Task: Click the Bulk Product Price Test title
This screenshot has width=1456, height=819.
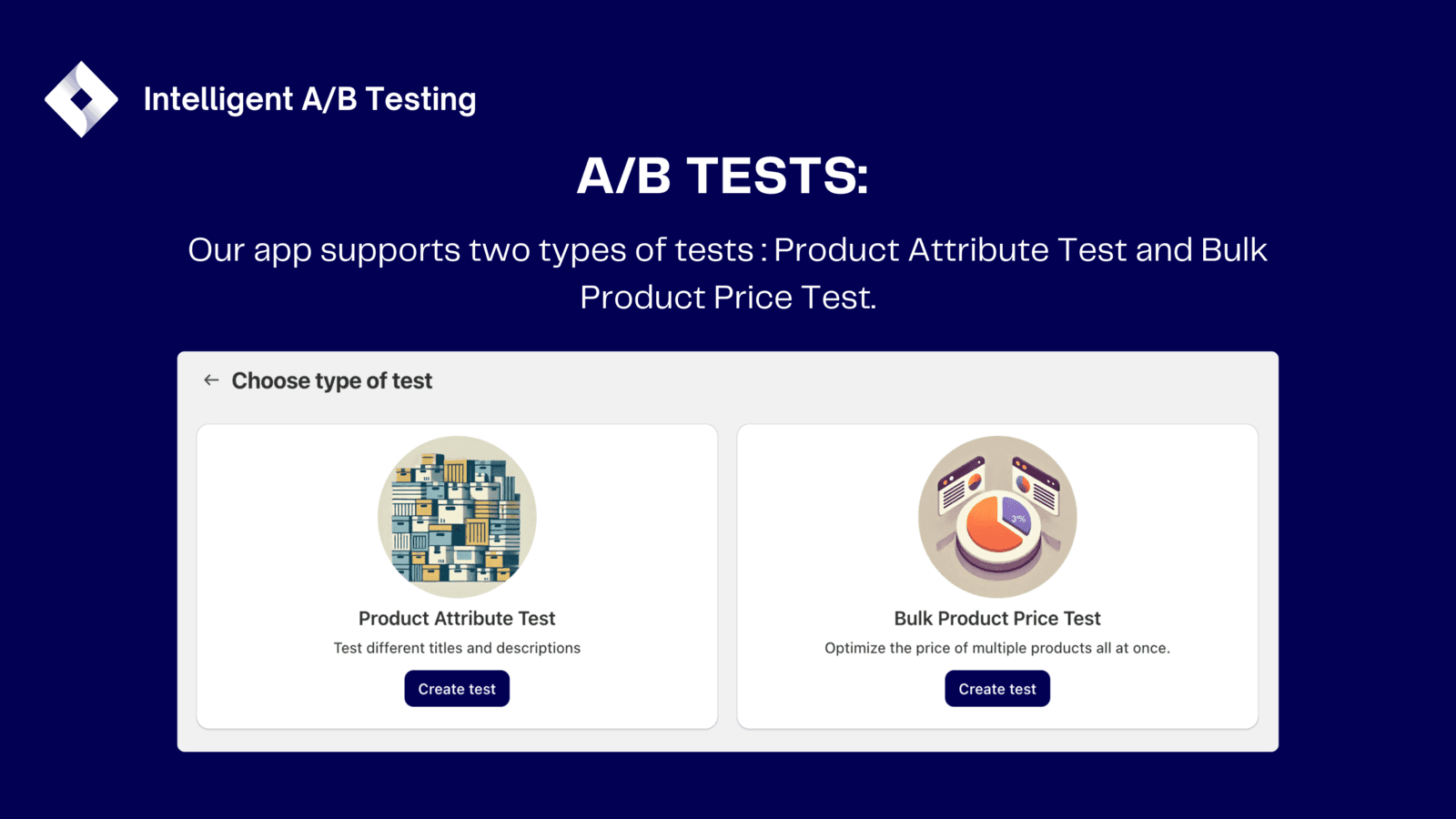Action: 997,619
